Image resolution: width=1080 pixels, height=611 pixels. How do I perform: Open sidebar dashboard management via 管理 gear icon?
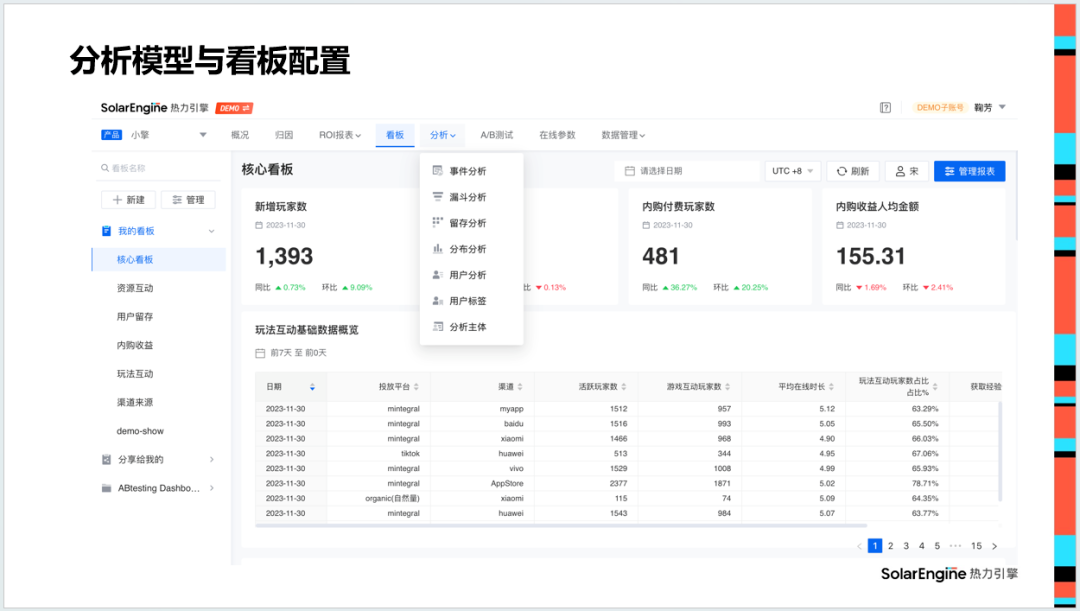coord(177,199)
